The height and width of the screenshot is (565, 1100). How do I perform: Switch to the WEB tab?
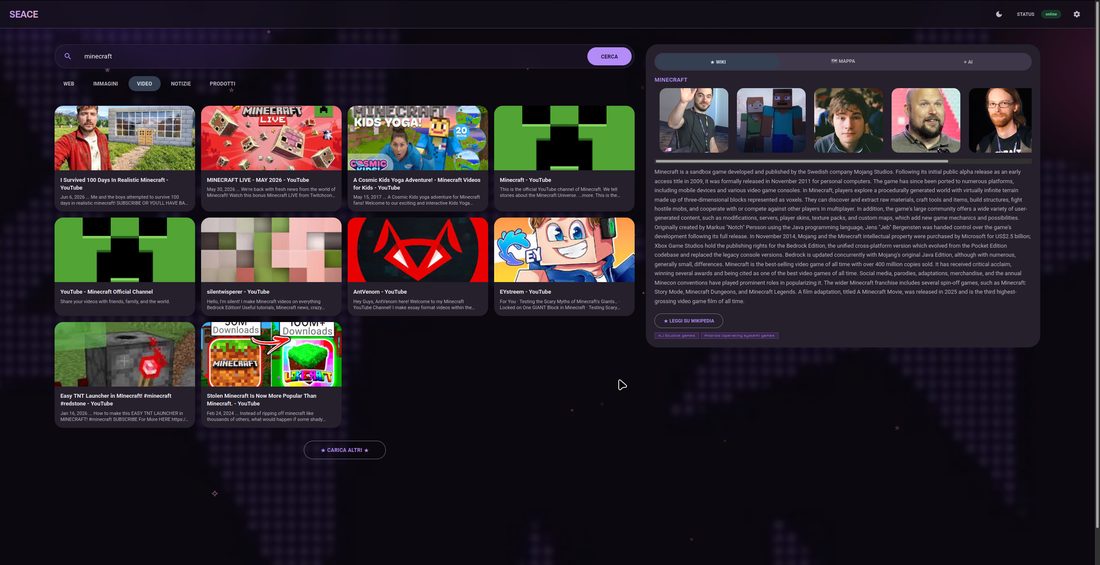coord(69,84)
